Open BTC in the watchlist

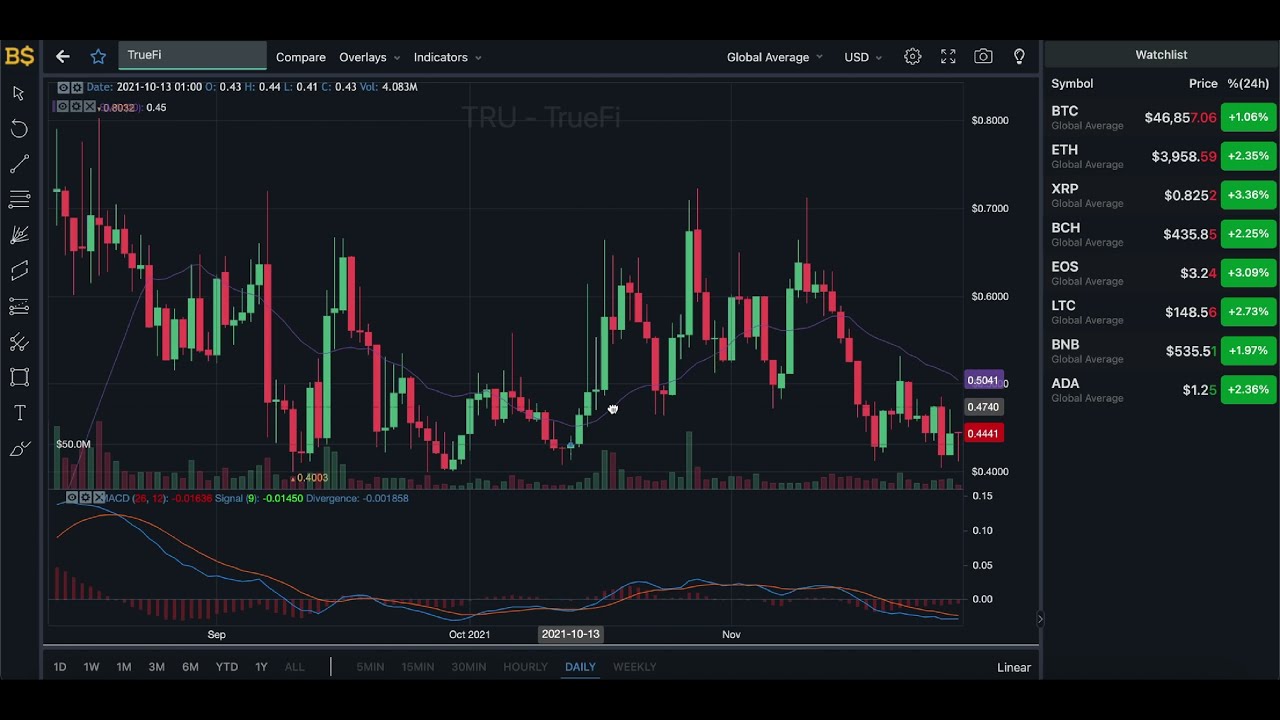click(x=1162, y=117)
